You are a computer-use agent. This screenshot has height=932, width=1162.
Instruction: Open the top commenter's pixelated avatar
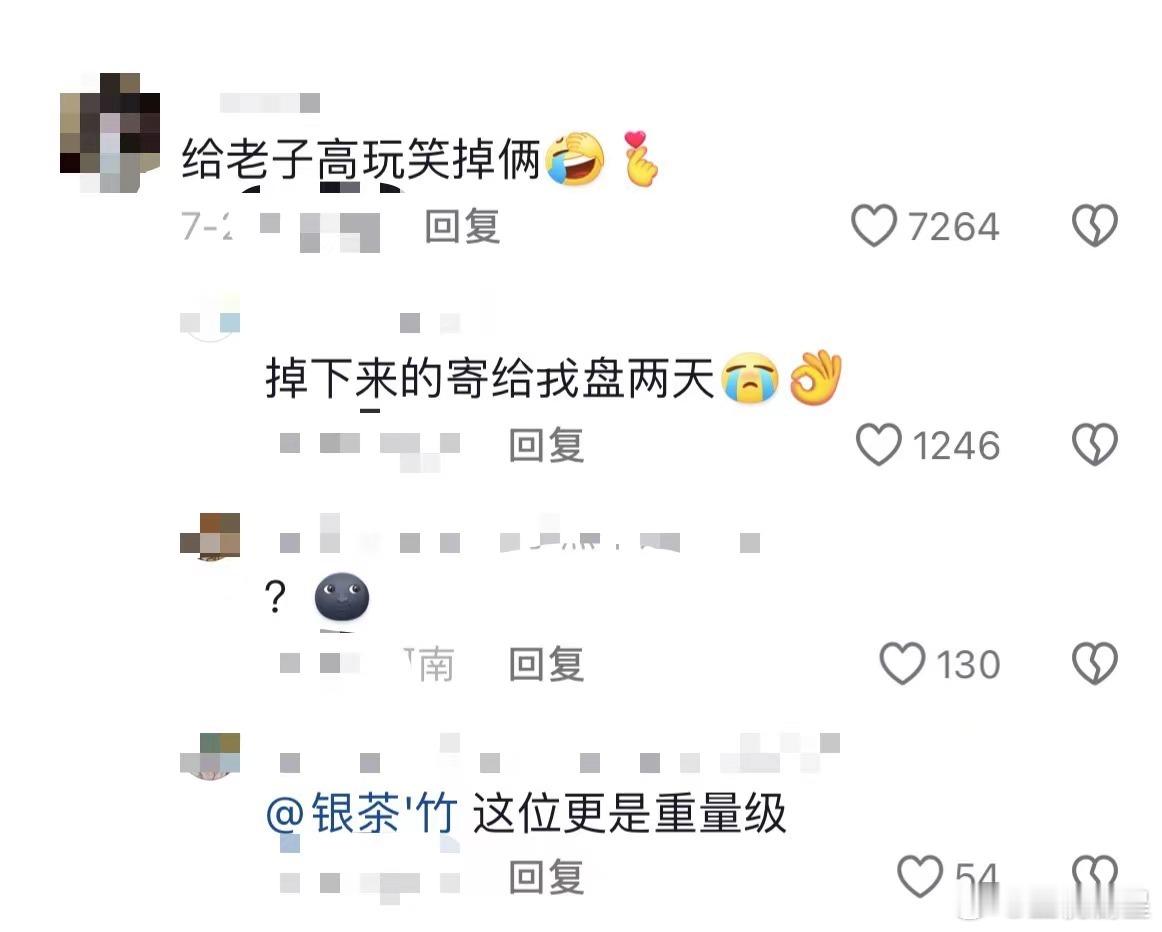tap(110, 133)
